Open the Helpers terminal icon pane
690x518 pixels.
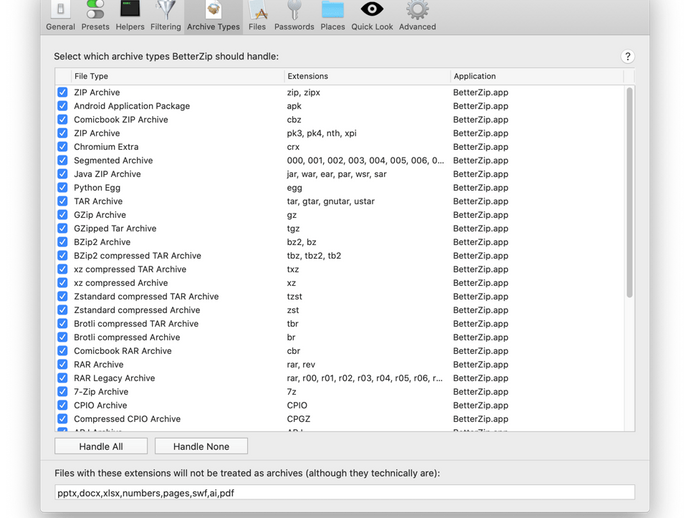click(x=130, y=16)
